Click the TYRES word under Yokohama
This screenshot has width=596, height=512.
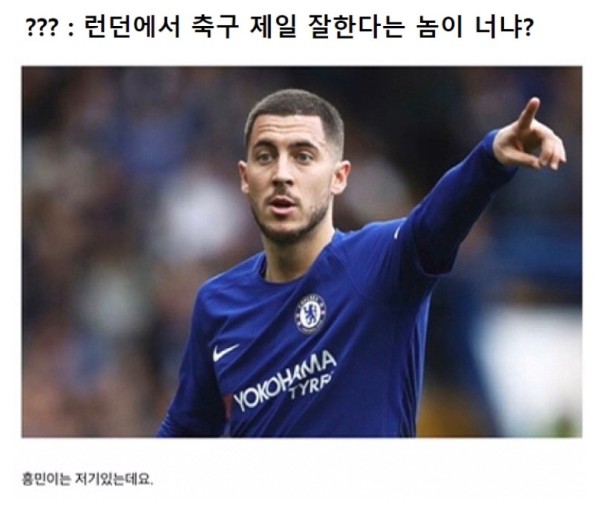coord(311,387)
